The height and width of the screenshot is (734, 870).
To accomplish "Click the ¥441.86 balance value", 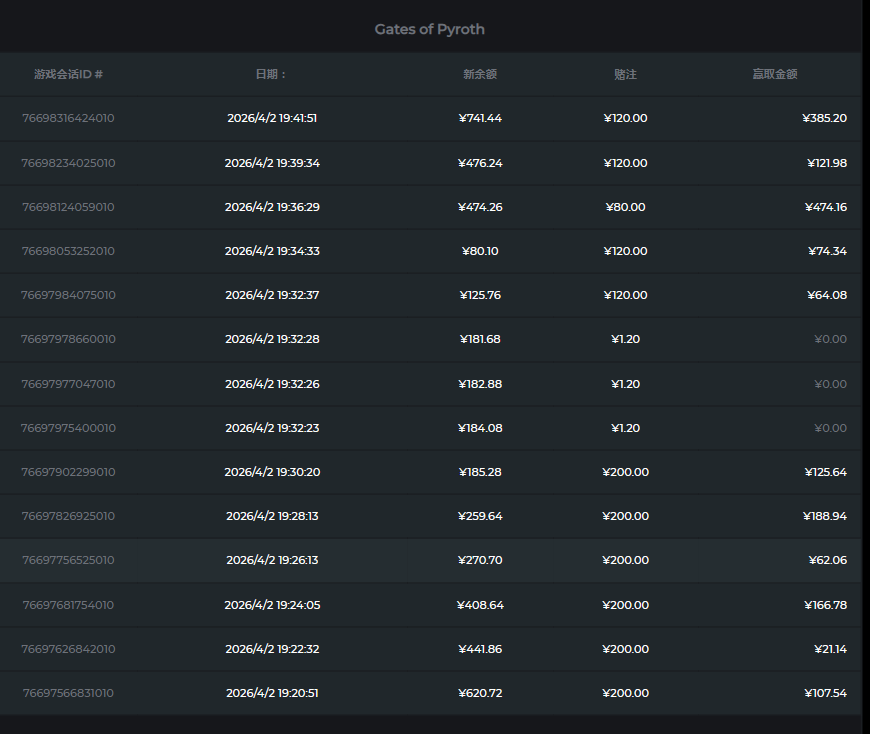I will [x=480, y=649].
